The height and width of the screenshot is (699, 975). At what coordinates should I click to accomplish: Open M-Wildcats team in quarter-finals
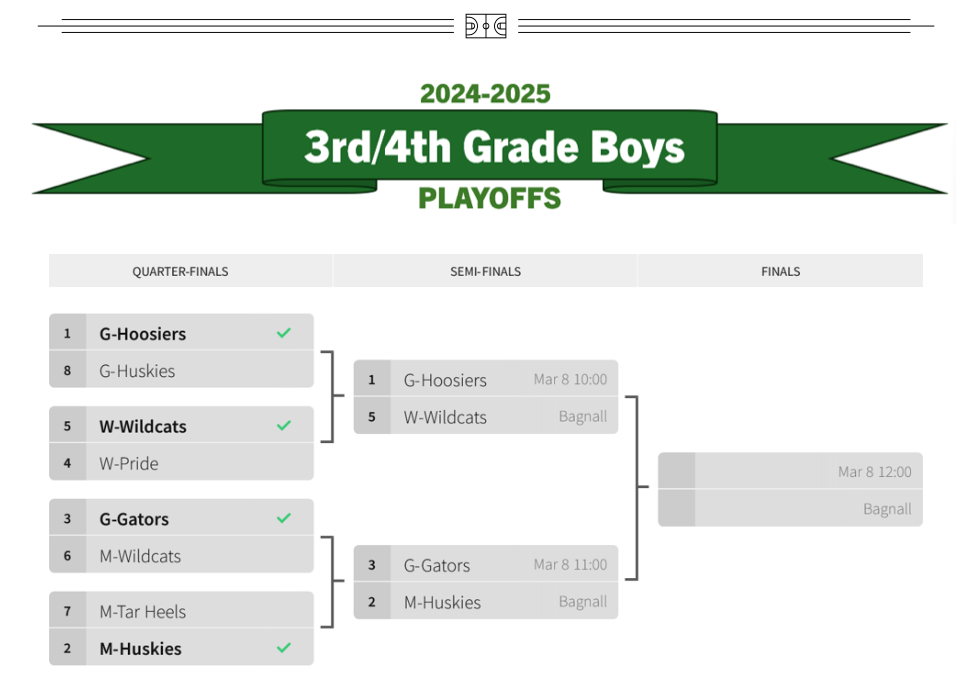coord(140,556)
